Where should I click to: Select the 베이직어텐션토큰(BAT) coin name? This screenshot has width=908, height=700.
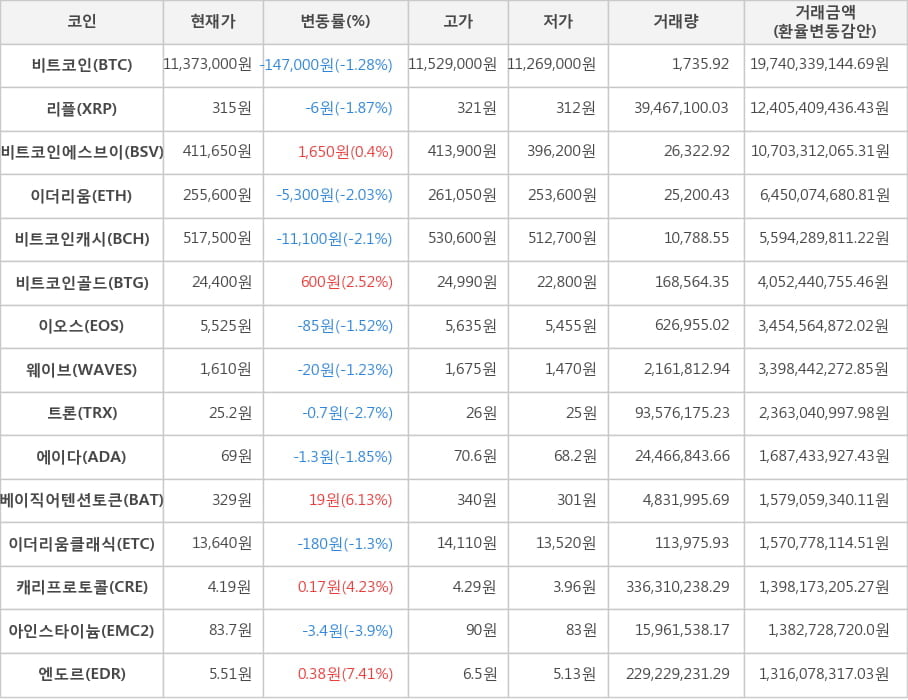click(82, 500)
